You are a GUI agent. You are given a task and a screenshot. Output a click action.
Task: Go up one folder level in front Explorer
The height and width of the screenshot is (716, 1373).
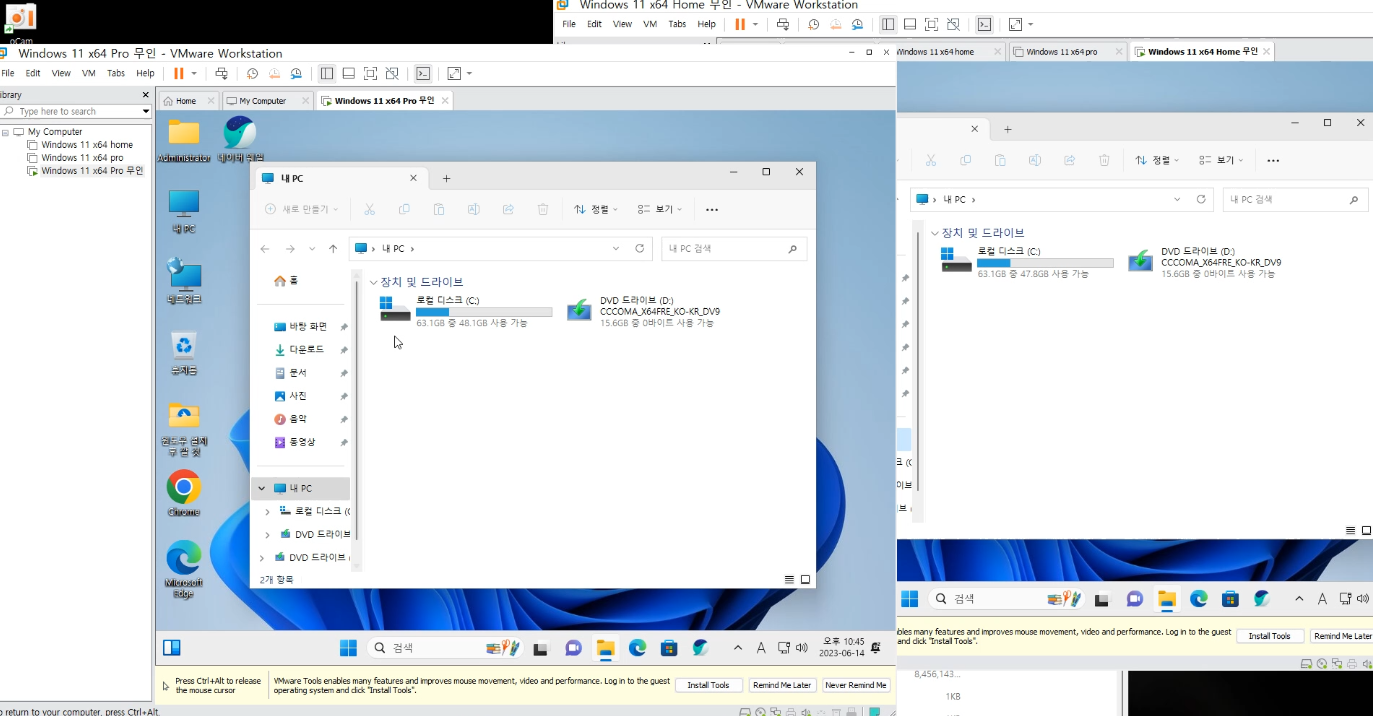click(333, 248)
